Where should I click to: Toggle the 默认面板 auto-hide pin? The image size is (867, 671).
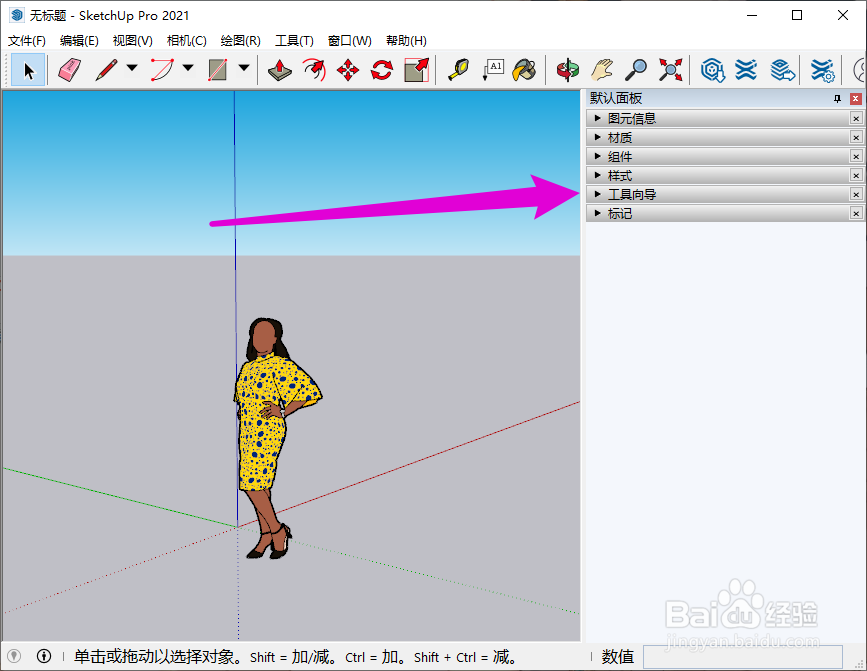click(837, 98)
